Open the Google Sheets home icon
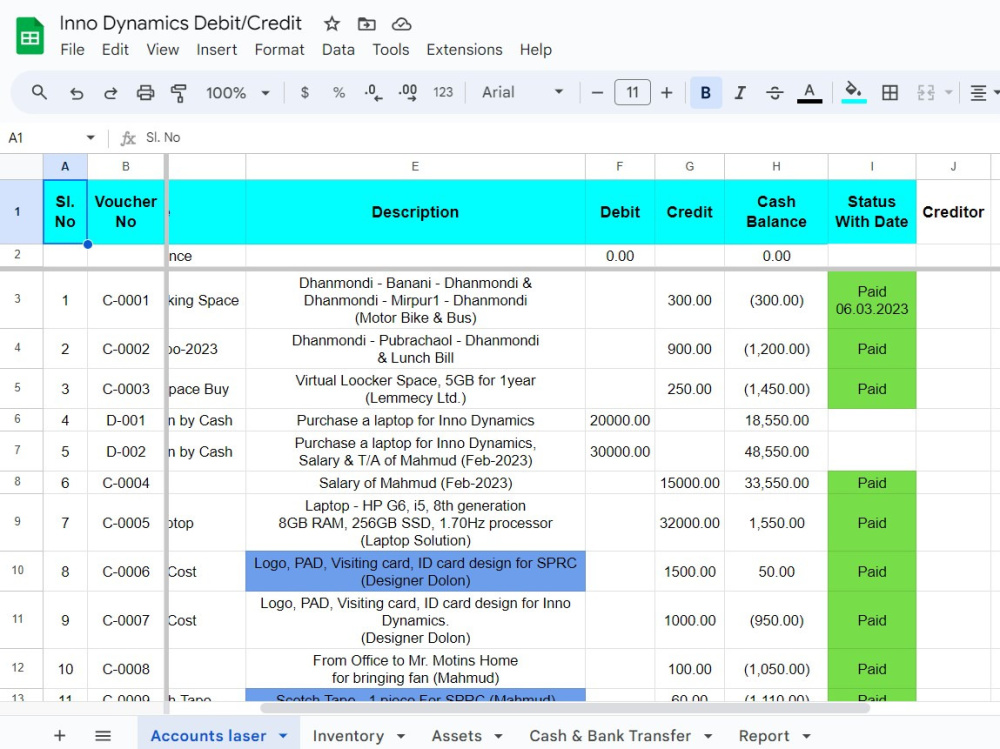The width and height of the screenshot is (1000, 749). point(29,36)
